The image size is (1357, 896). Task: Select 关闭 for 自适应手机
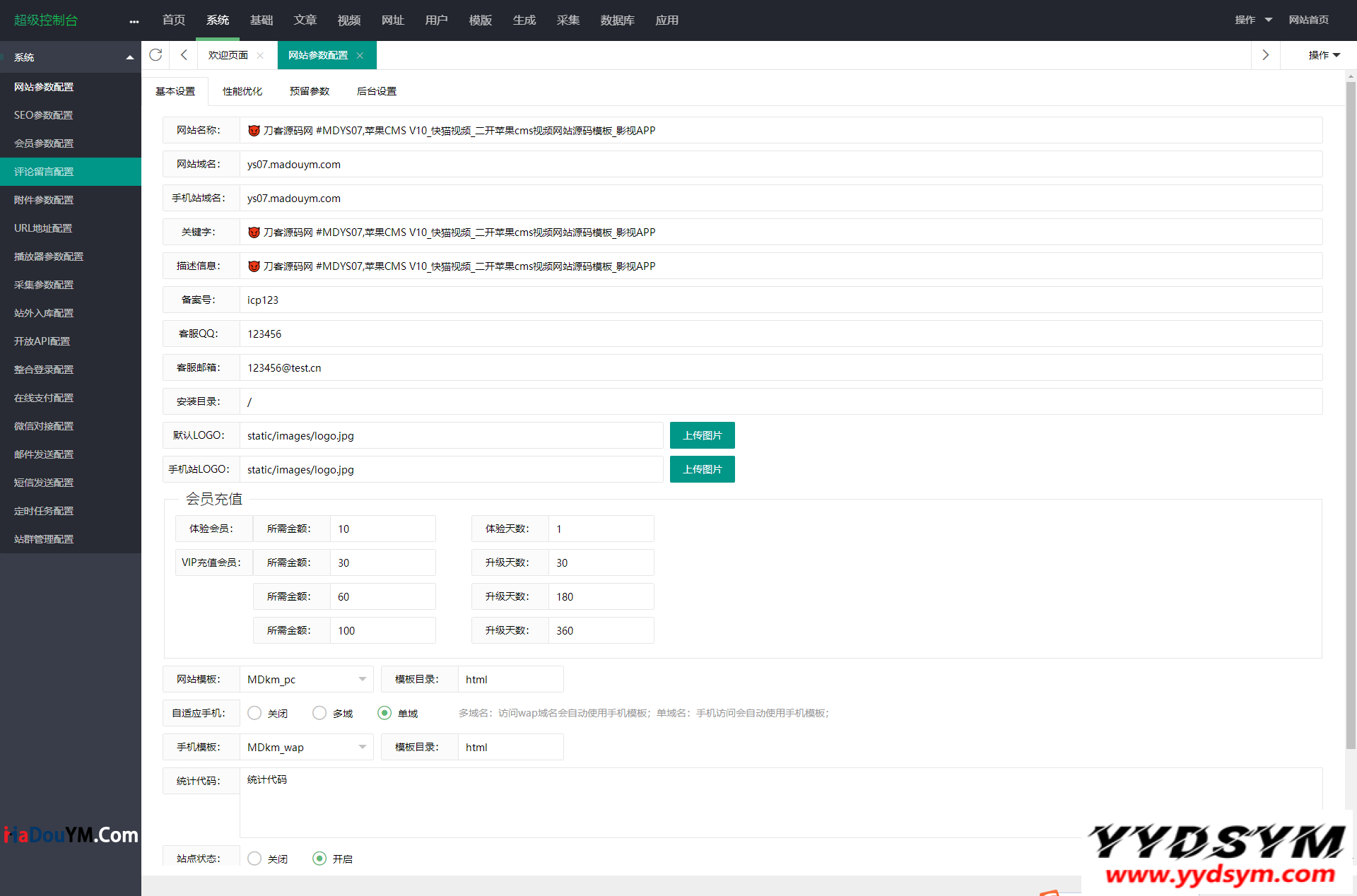coord(254,713)
